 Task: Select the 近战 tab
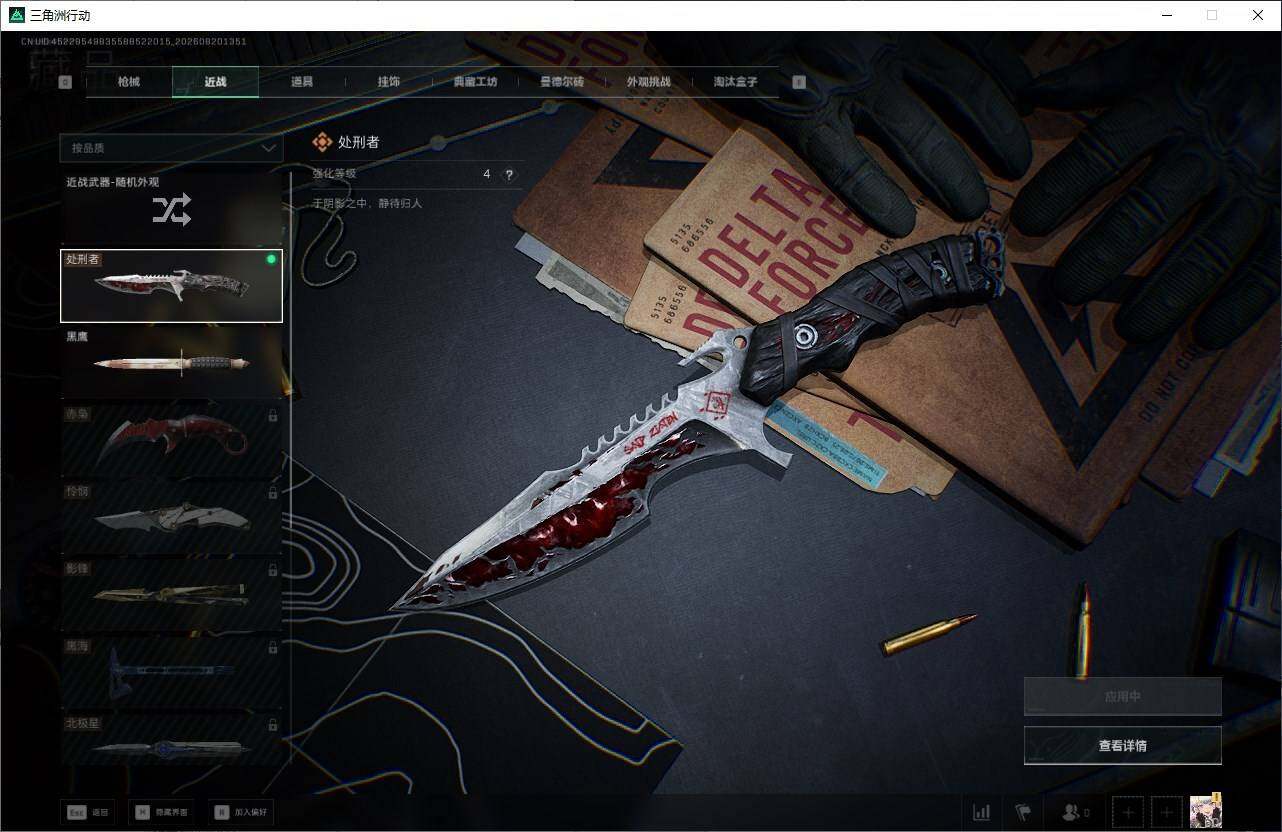click(215, 82)
